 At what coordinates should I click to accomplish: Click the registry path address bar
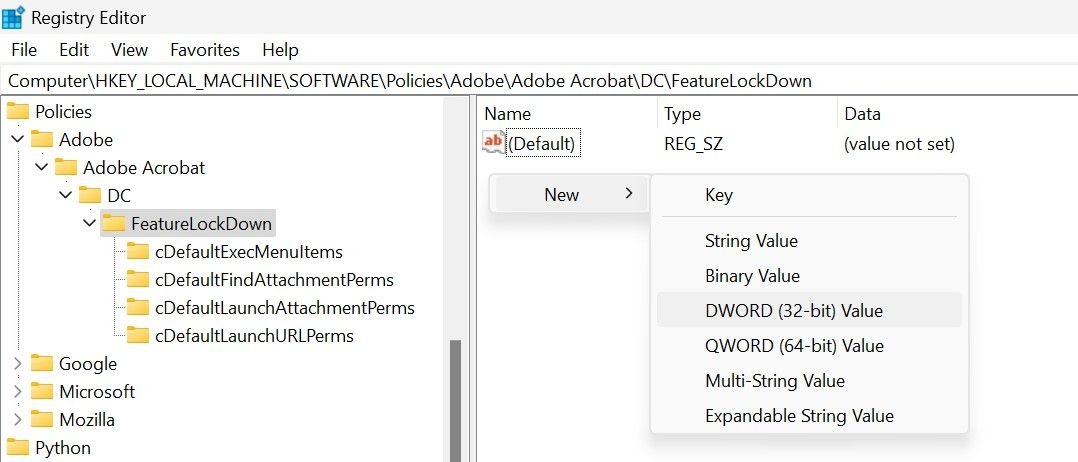click(500, 80)
